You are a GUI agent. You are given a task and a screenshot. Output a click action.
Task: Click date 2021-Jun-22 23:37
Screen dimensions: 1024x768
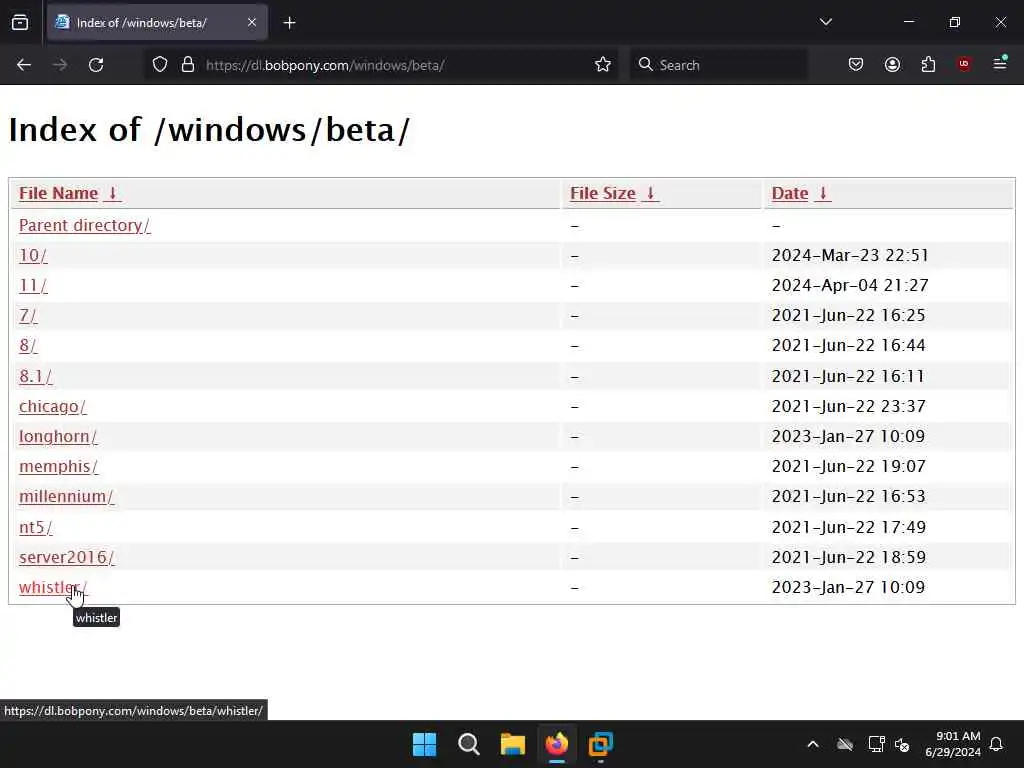pos(848,406)
